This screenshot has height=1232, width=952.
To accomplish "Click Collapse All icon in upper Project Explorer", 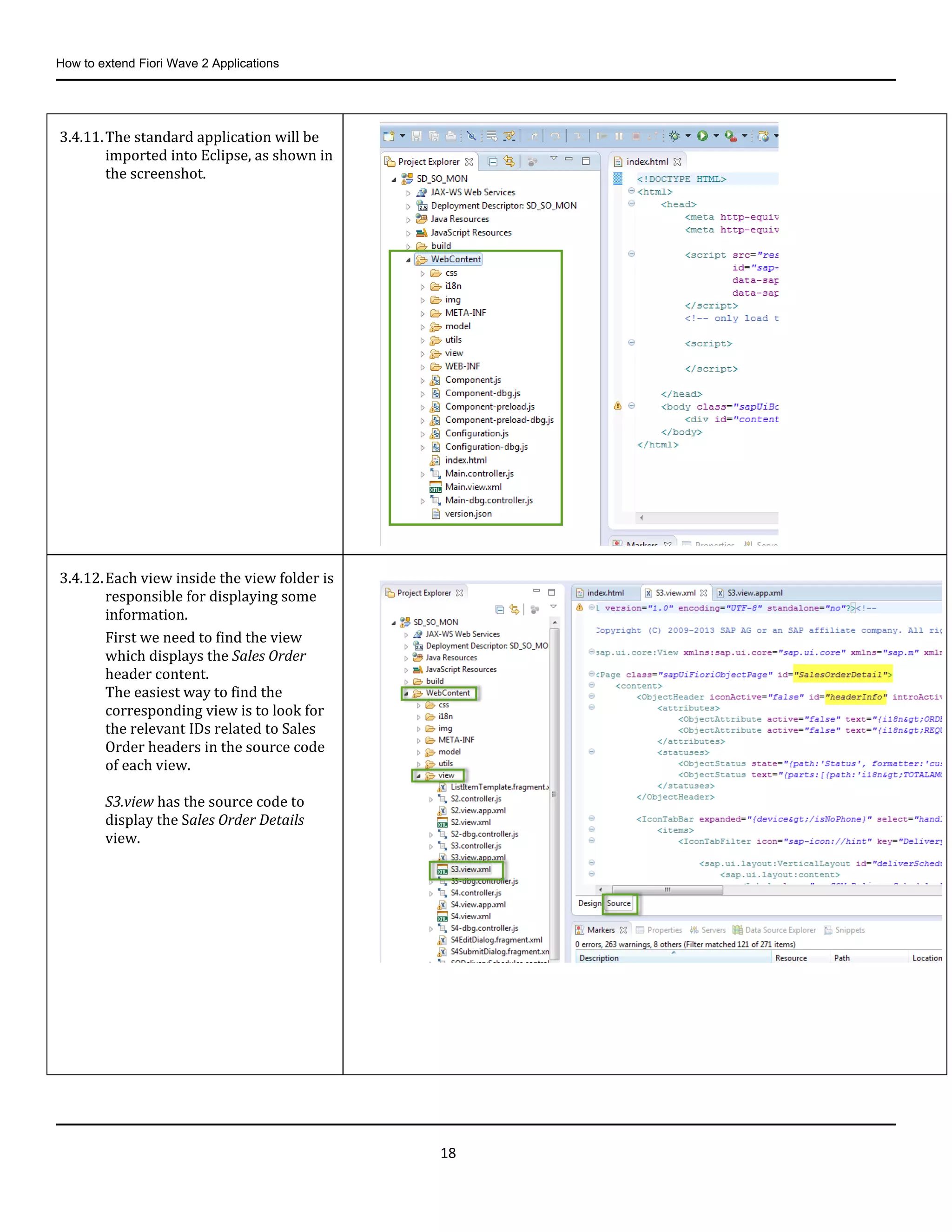I will click(492, 162).
